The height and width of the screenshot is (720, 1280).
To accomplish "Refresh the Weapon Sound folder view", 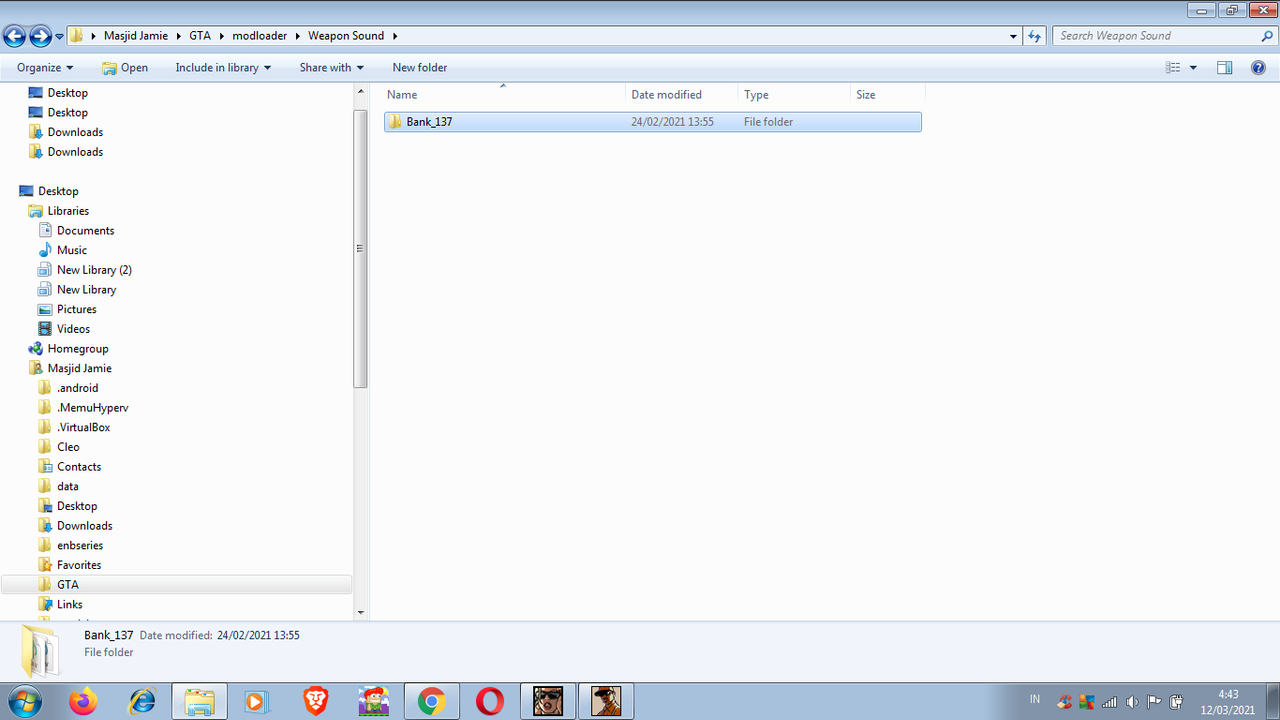I will (x=1035, y=36).
